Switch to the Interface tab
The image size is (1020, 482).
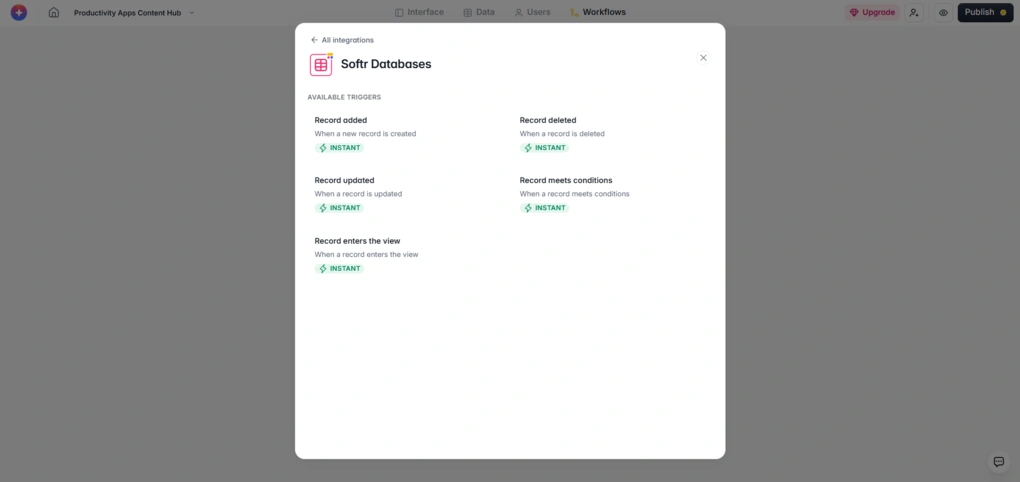click(x=419, y=12)
